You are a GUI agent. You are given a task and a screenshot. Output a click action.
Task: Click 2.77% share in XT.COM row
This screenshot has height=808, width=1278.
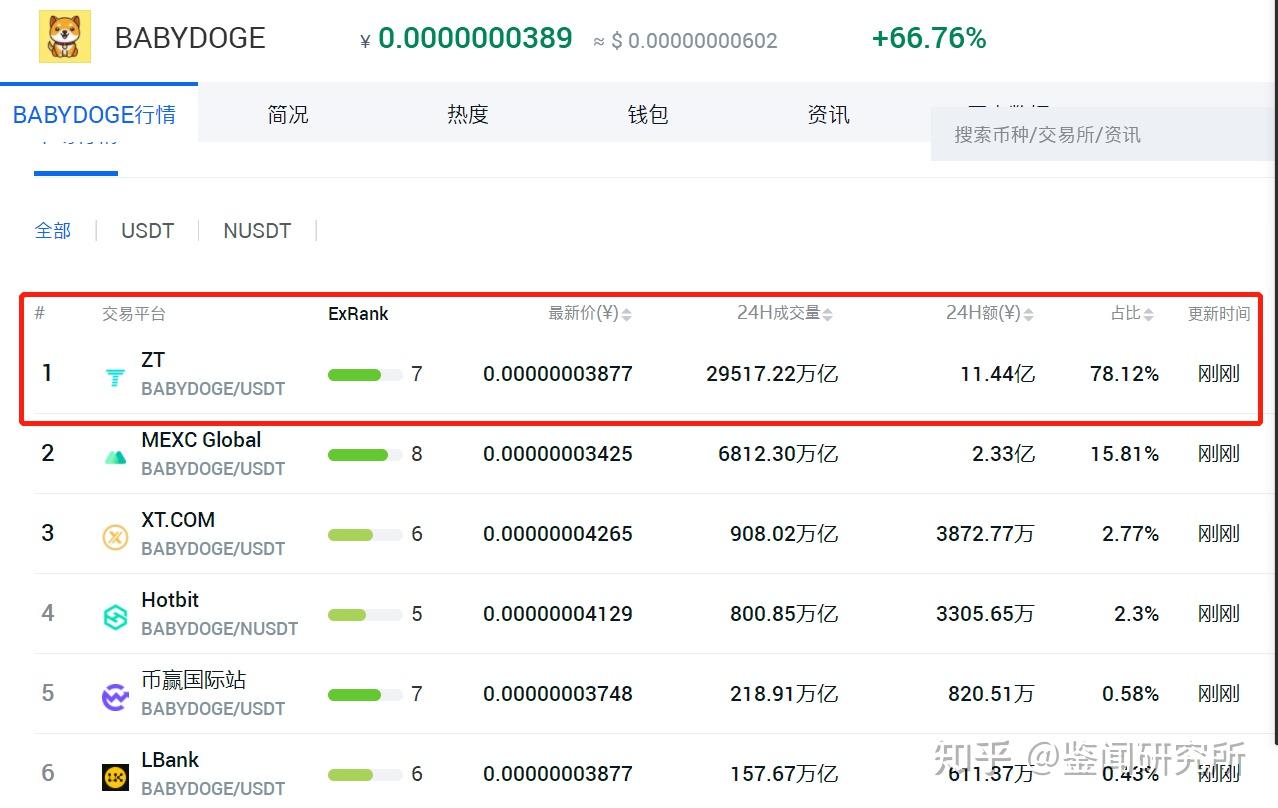click(1130, 534)
